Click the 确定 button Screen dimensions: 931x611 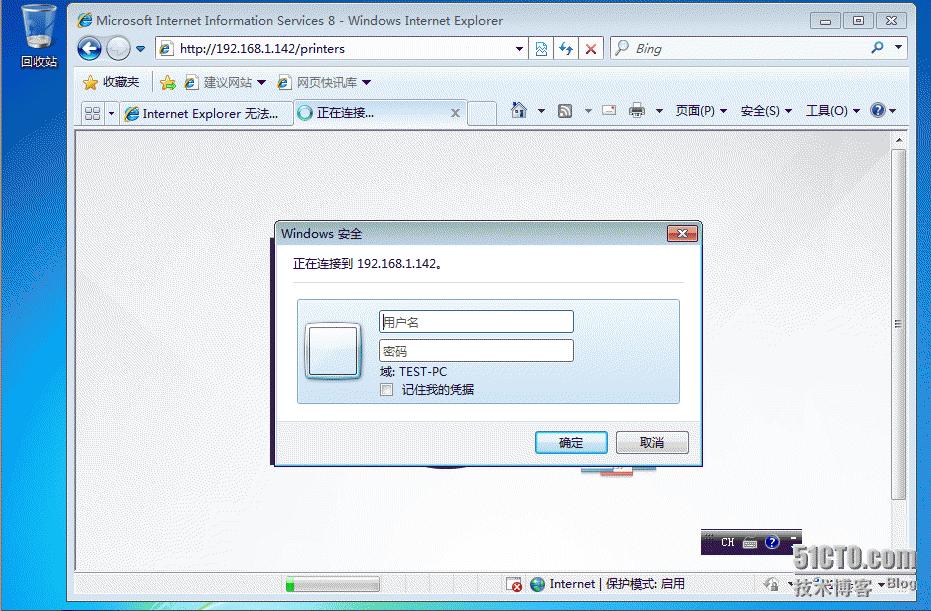[571, 442]
